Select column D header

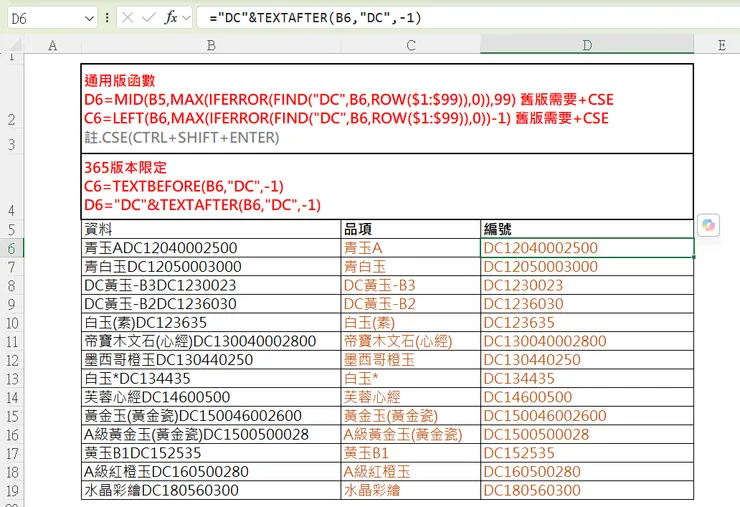pyautogui.click(x=587, y=45)
